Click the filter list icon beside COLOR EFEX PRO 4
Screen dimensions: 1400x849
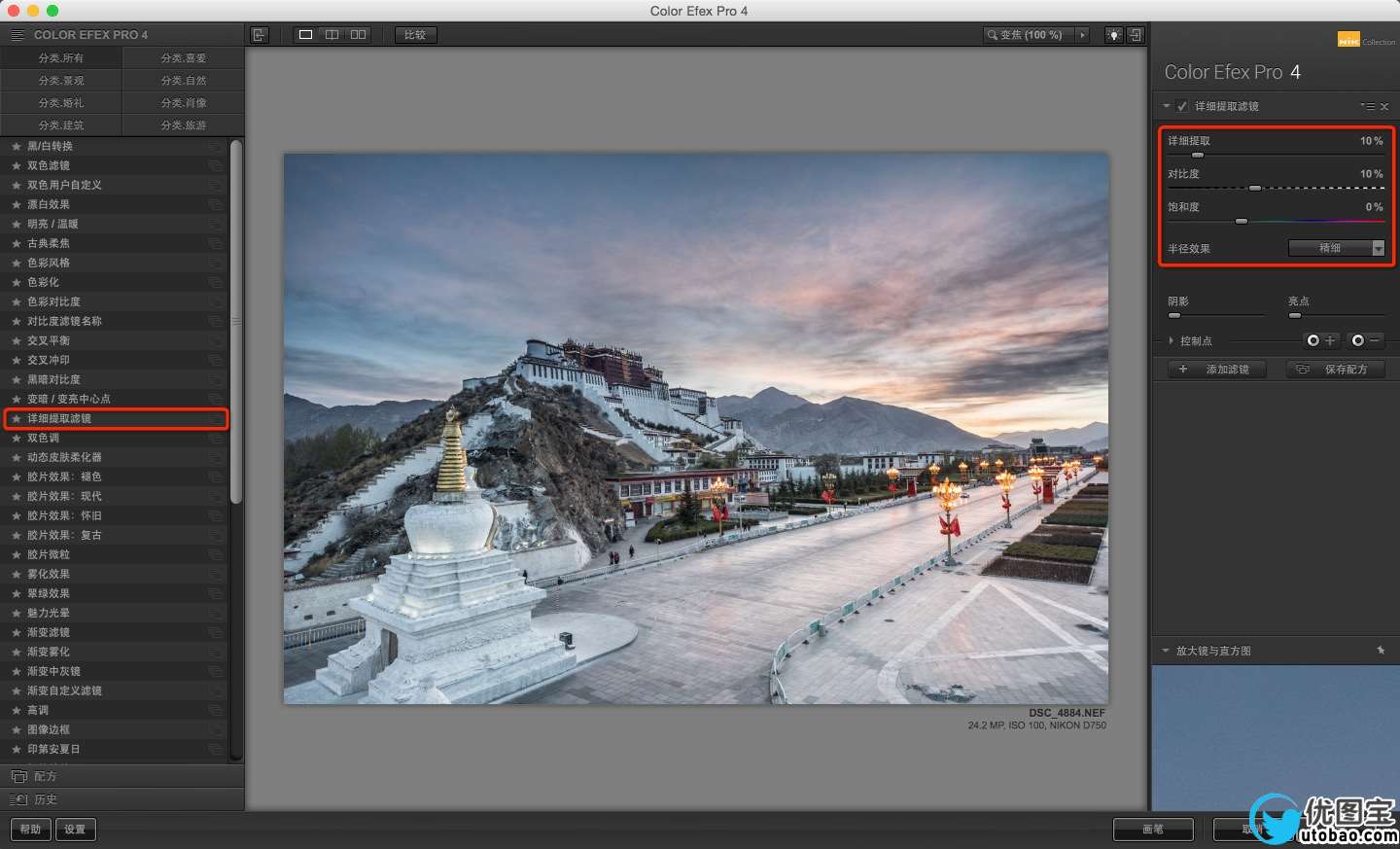[x=17, y=35]
